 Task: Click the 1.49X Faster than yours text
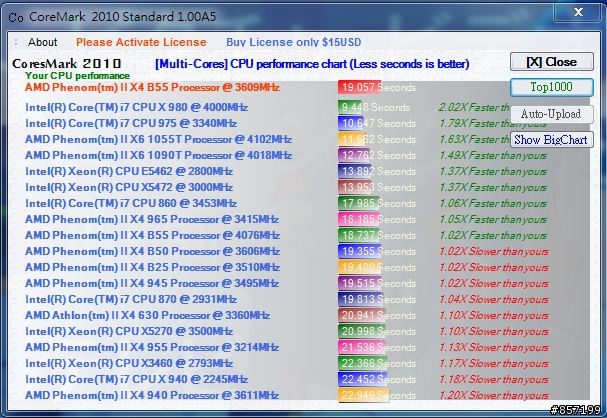click(x=493, y=156)
